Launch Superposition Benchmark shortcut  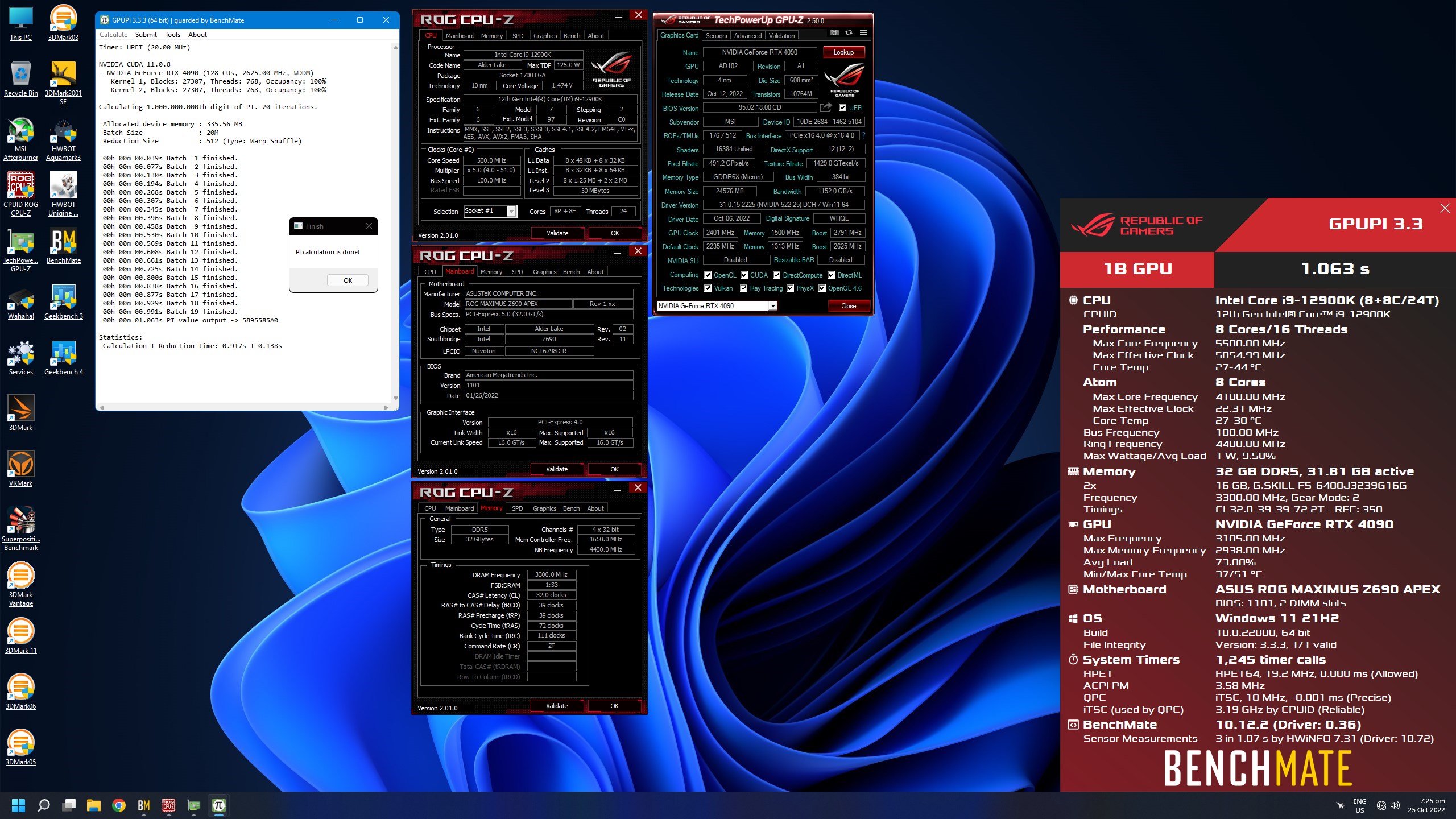(20, 529)
